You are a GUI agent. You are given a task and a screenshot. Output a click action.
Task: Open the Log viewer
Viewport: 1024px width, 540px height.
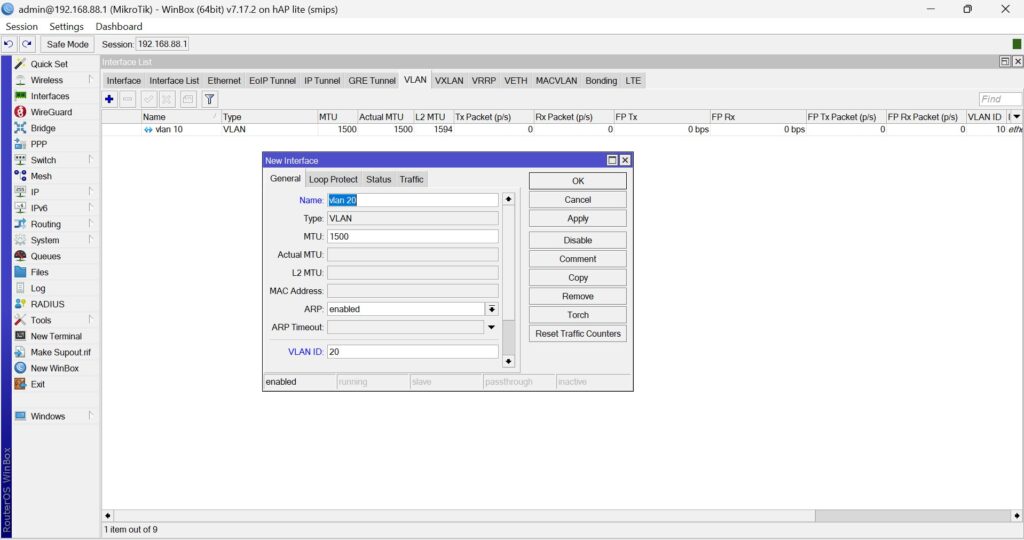38,288
